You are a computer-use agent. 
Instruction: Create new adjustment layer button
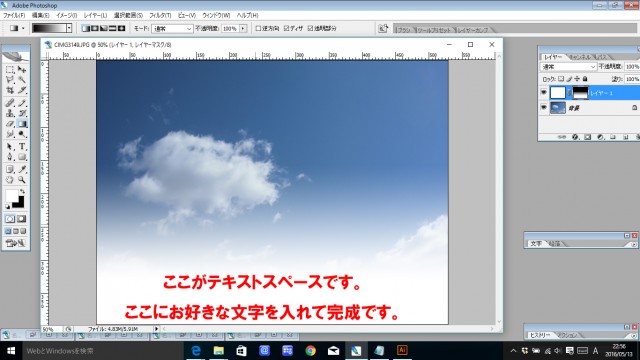(600, 137)
